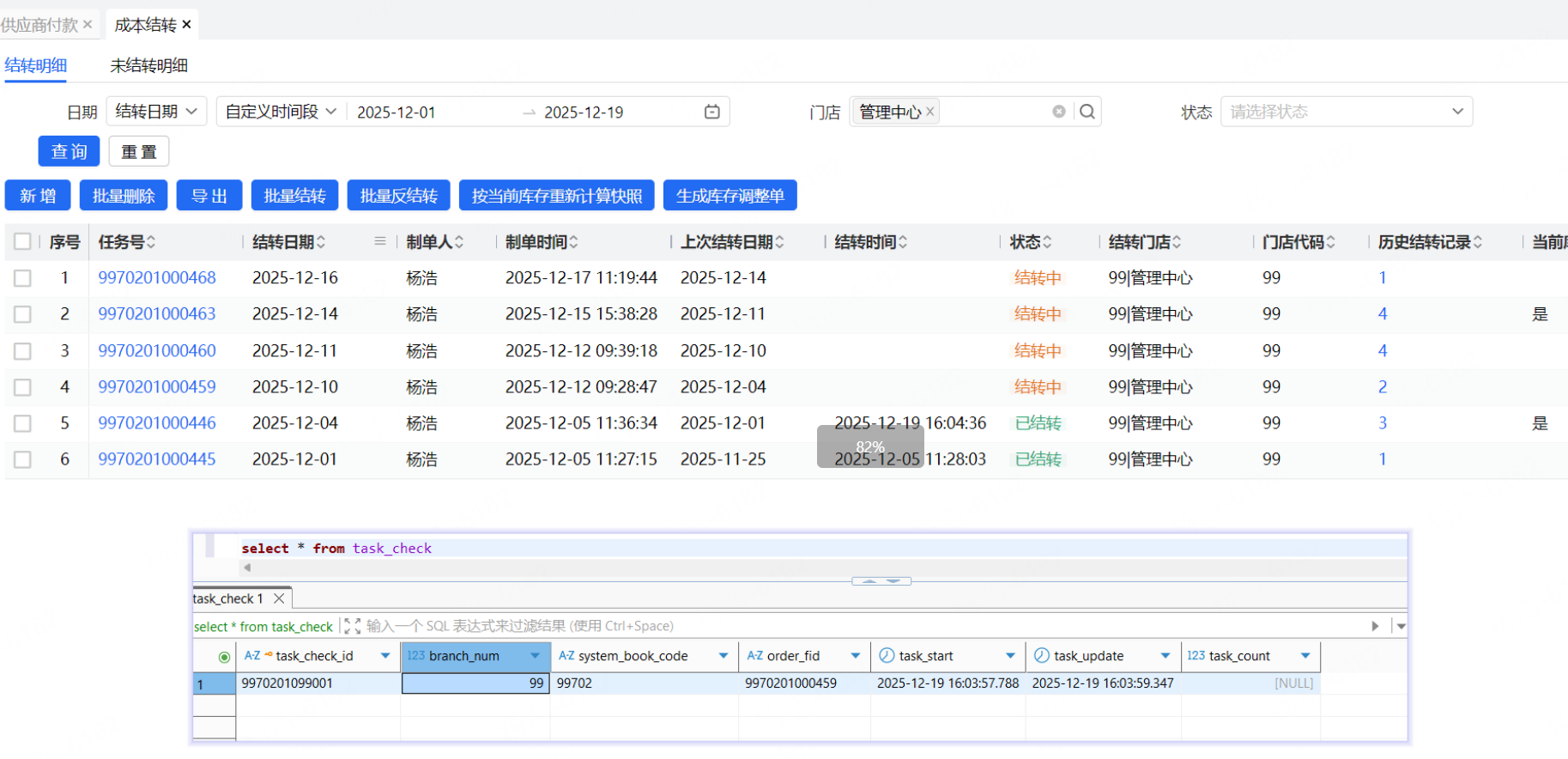1568x759 pixels.
Task: Close the task_check 1 result tab
Action: click(x=279, y=598)
